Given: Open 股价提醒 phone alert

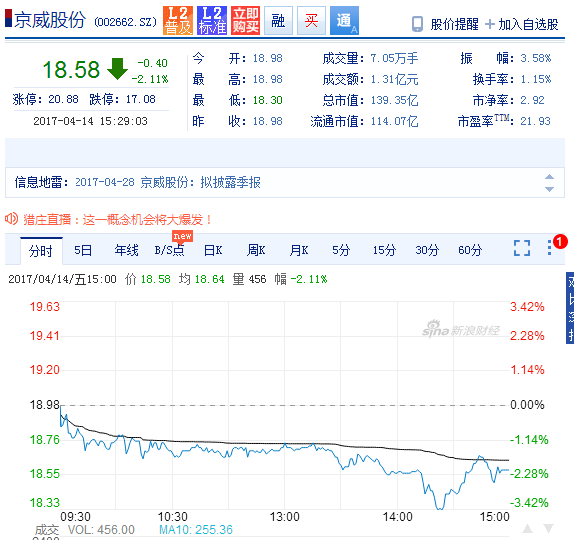Looking at the screenshot, I should pos(445,24).
